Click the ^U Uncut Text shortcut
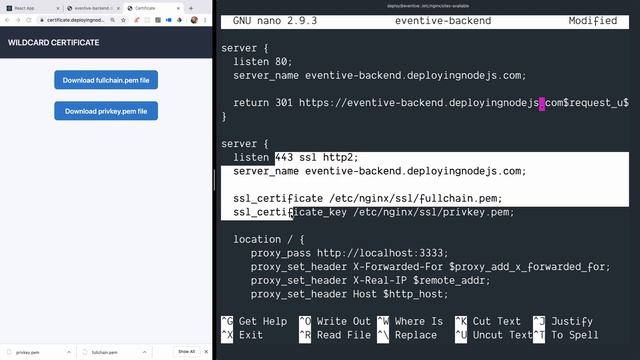 click(494, 335)
